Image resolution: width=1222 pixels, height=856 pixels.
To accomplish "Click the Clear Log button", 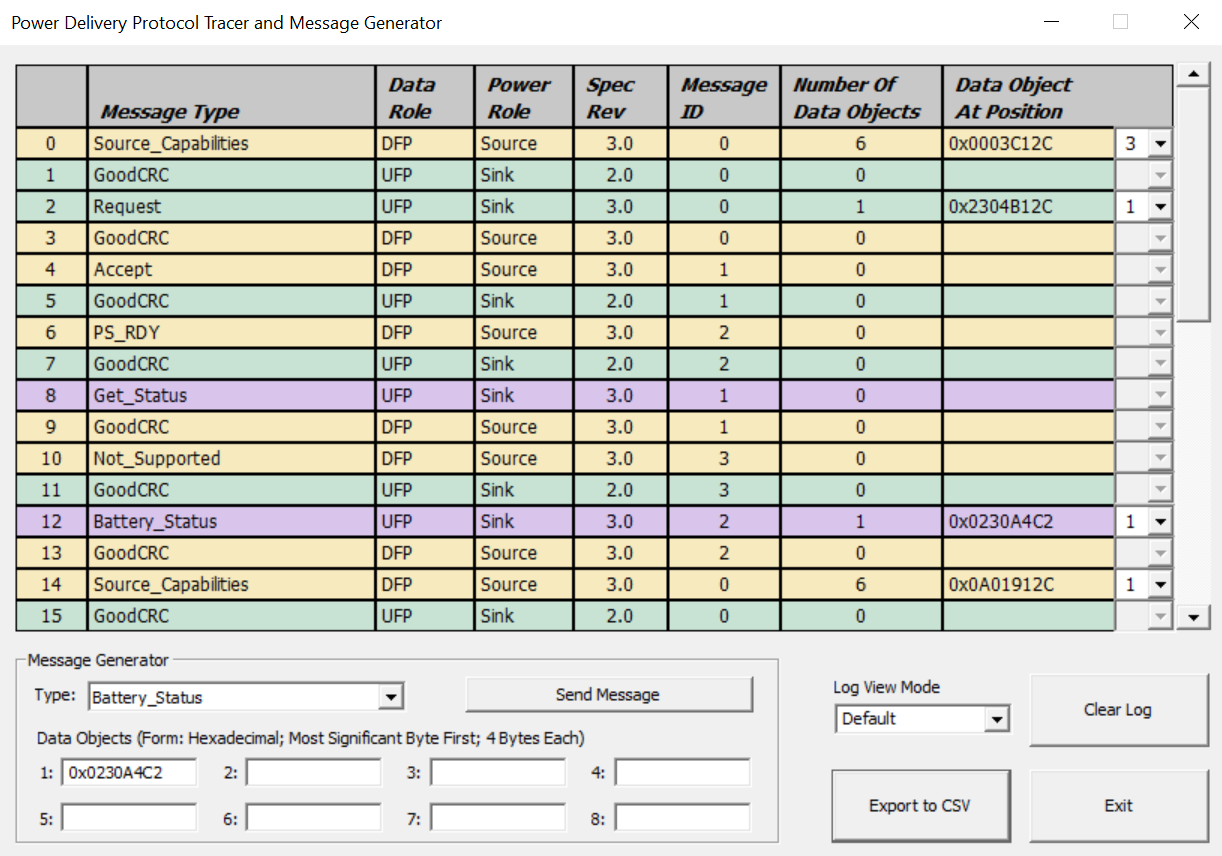I will point(1118,710).
